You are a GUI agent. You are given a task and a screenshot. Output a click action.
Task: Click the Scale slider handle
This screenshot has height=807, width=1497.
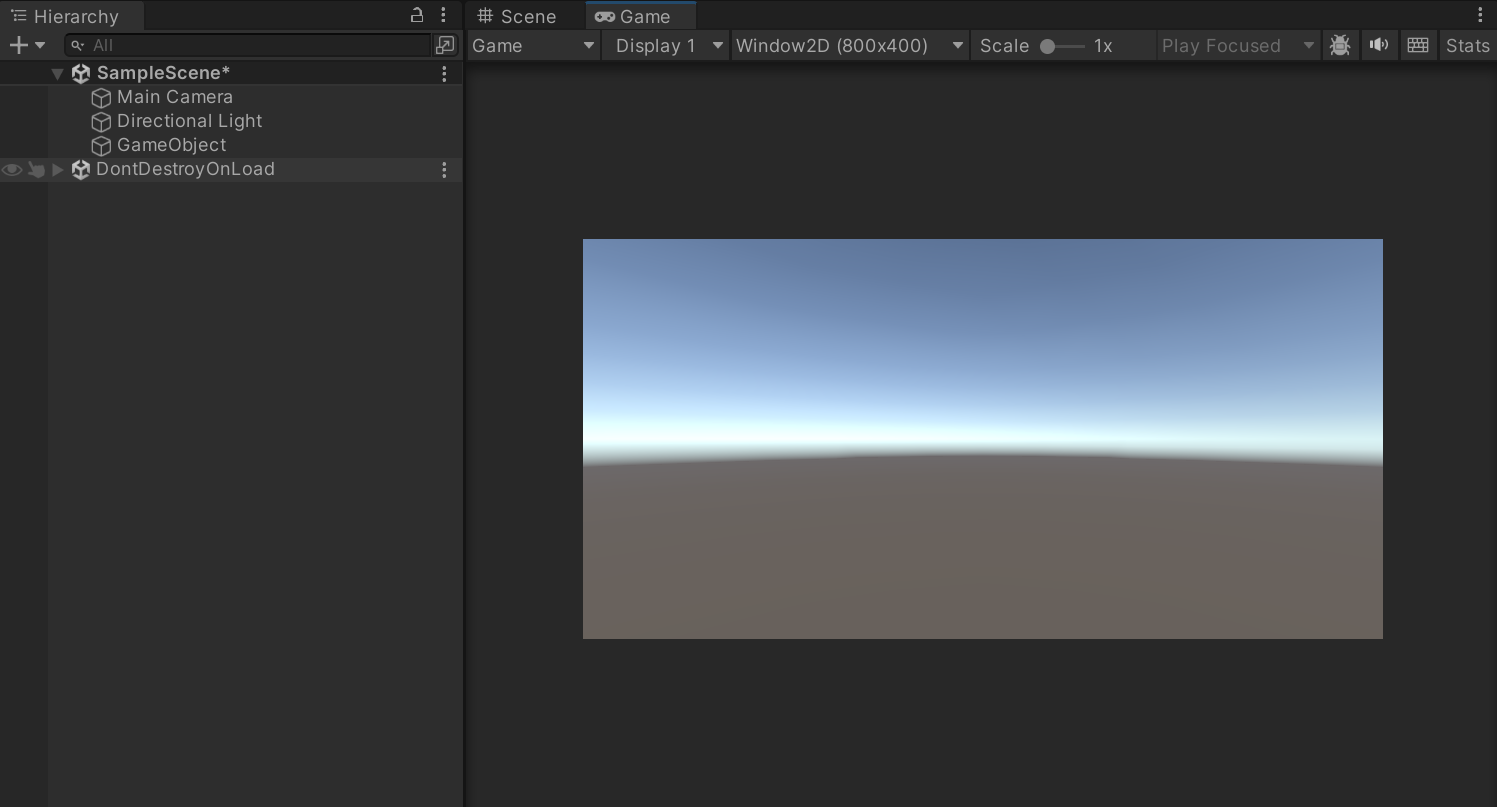tap(1047, 46)
